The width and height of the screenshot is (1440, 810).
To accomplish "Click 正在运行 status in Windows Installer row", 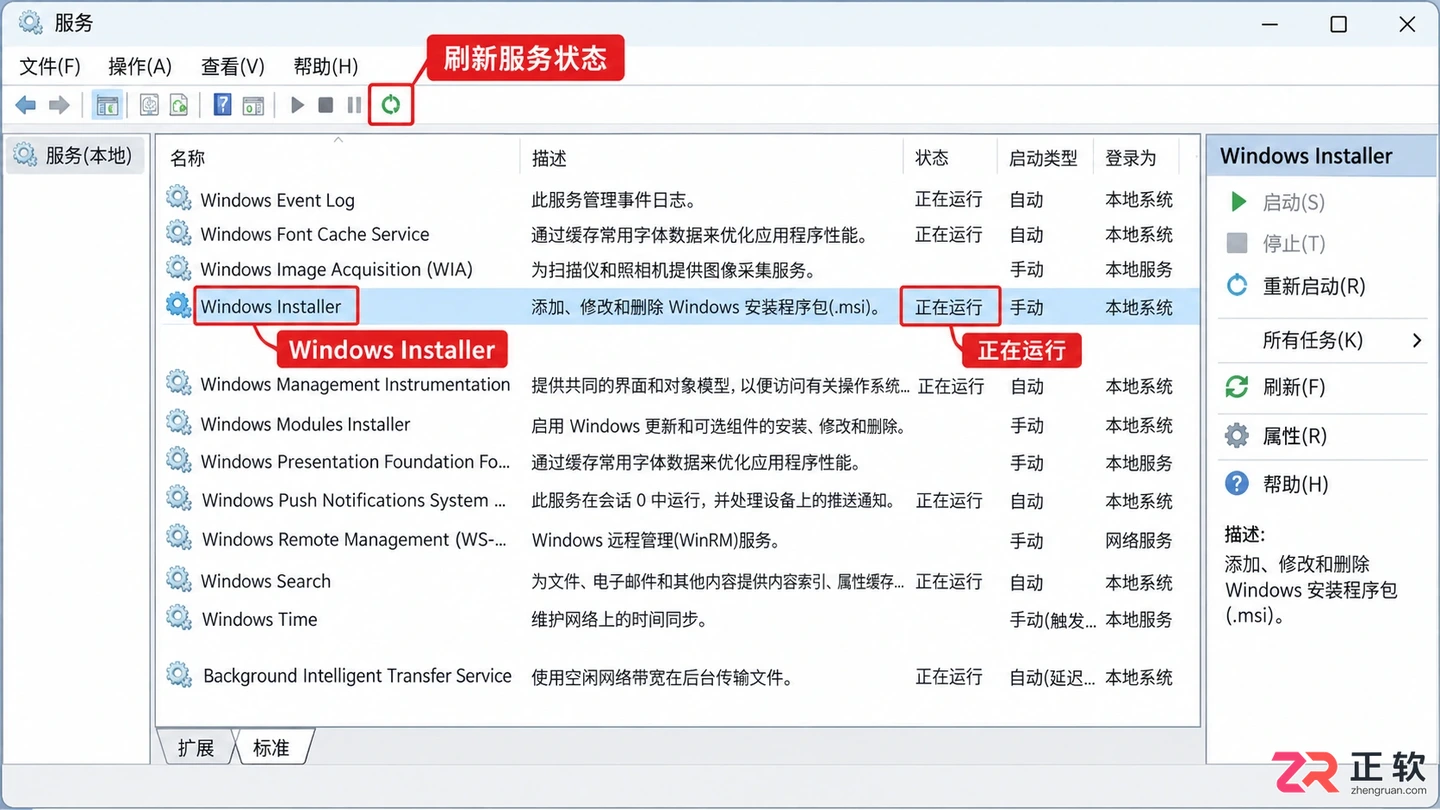I will click(949, 307).
